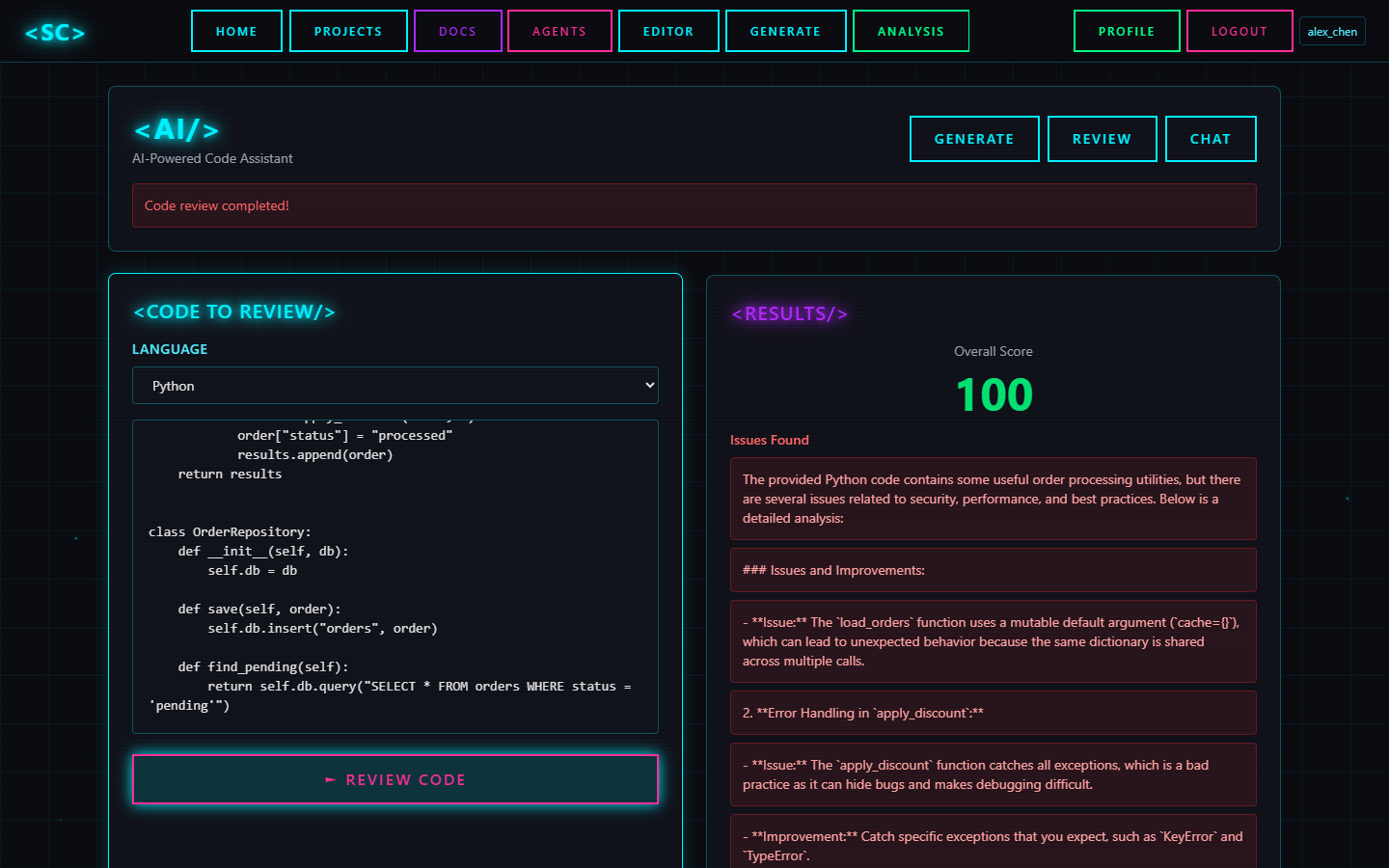Go to the Home page
The height and width of the screenshot is (868, 1389).
236,31
